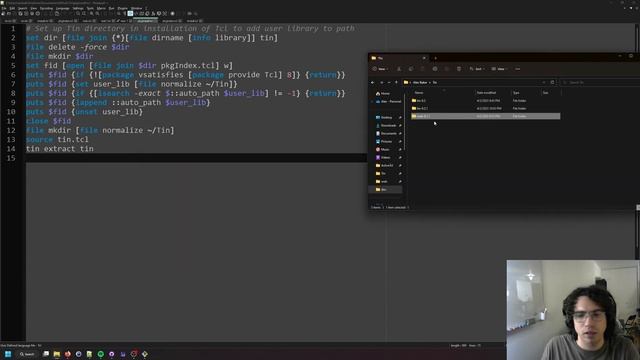Click the Open file icon in Notepad++ toolbar
Image resolution: width=640 pixels, height=360 pixels.
click(9, 13)
